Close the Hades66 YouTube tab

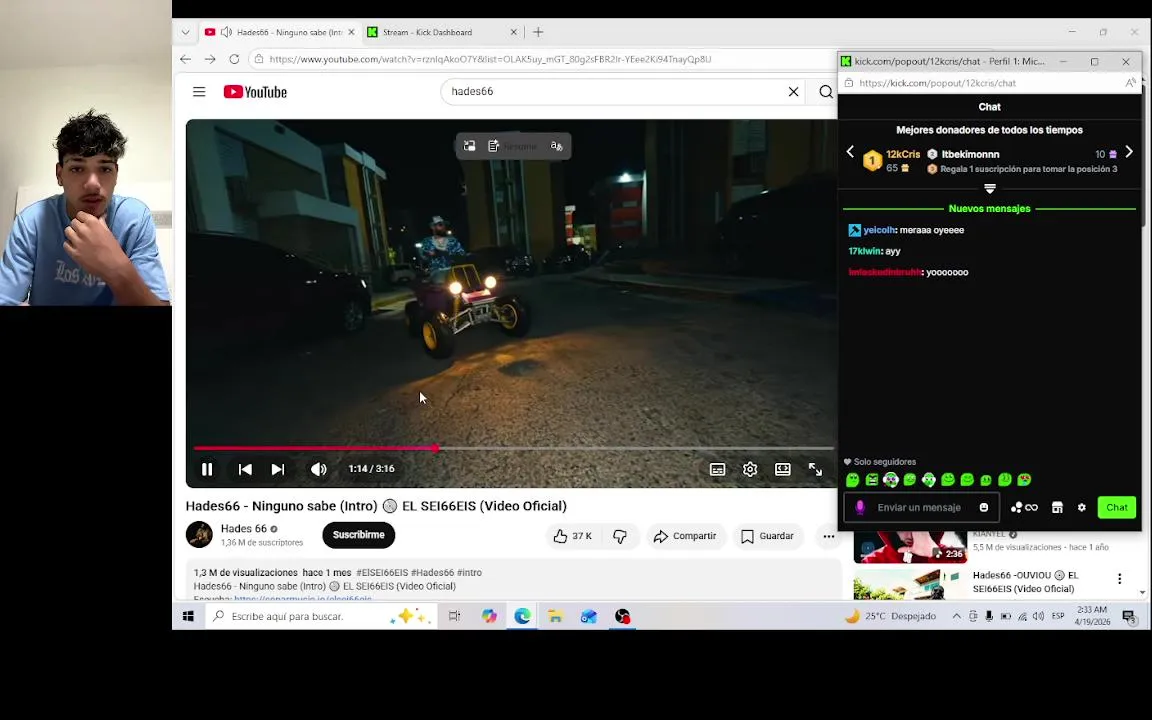(351, 32)
